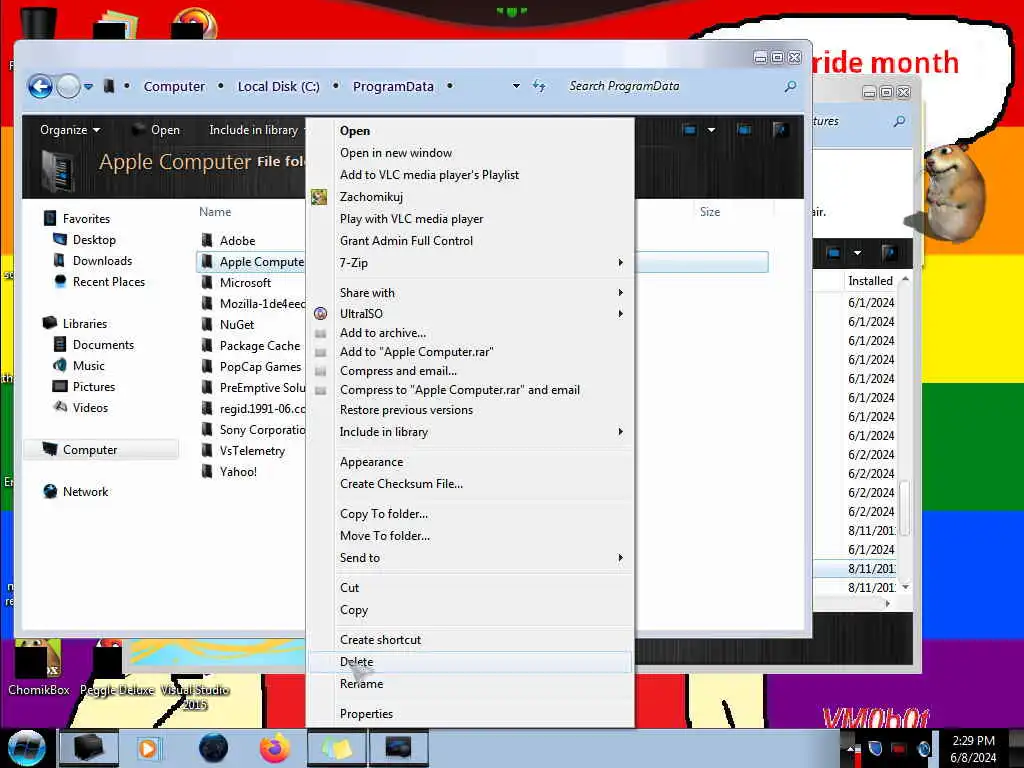Click the help icon in toolbar

[x=779, y=130]
